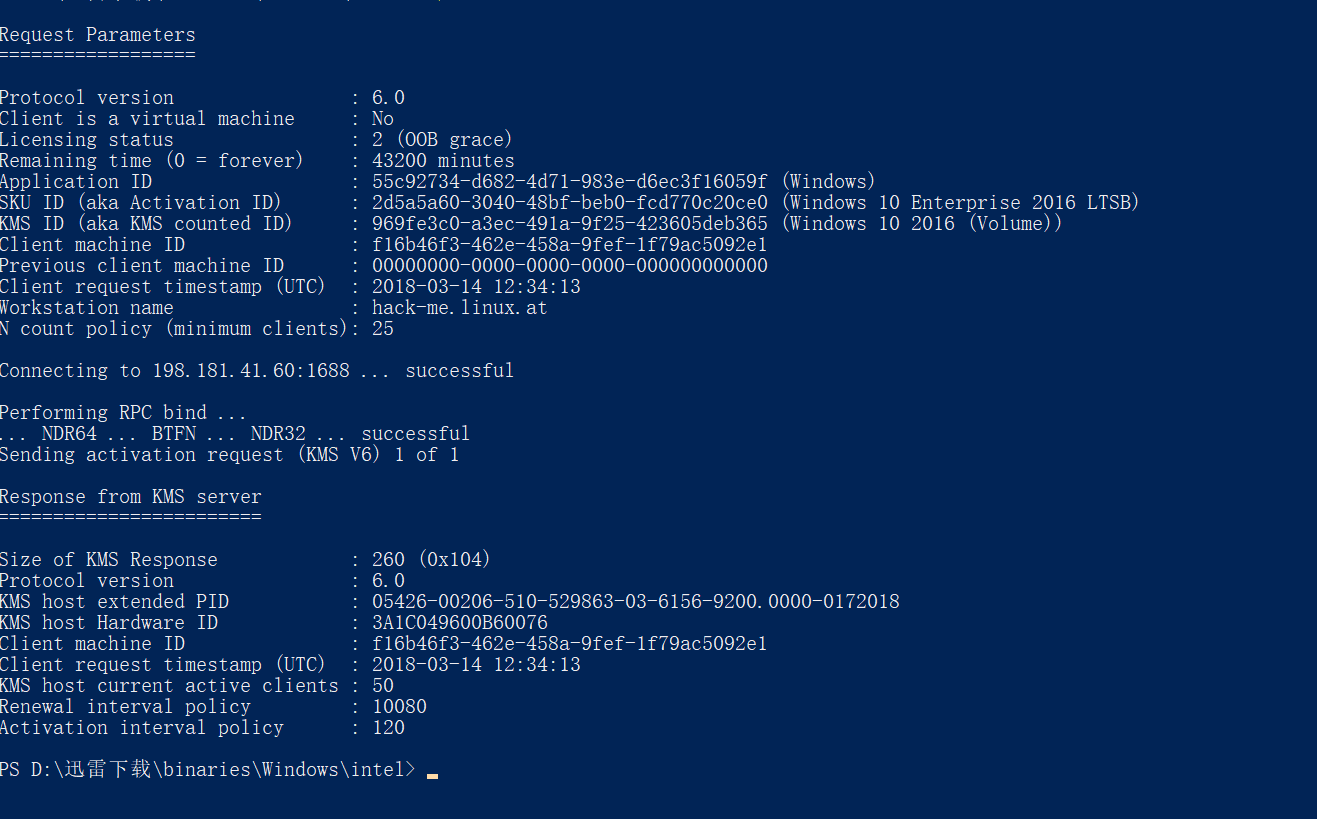
Task: Click the Response from KMS server heading
Action: tap(131, 497)
